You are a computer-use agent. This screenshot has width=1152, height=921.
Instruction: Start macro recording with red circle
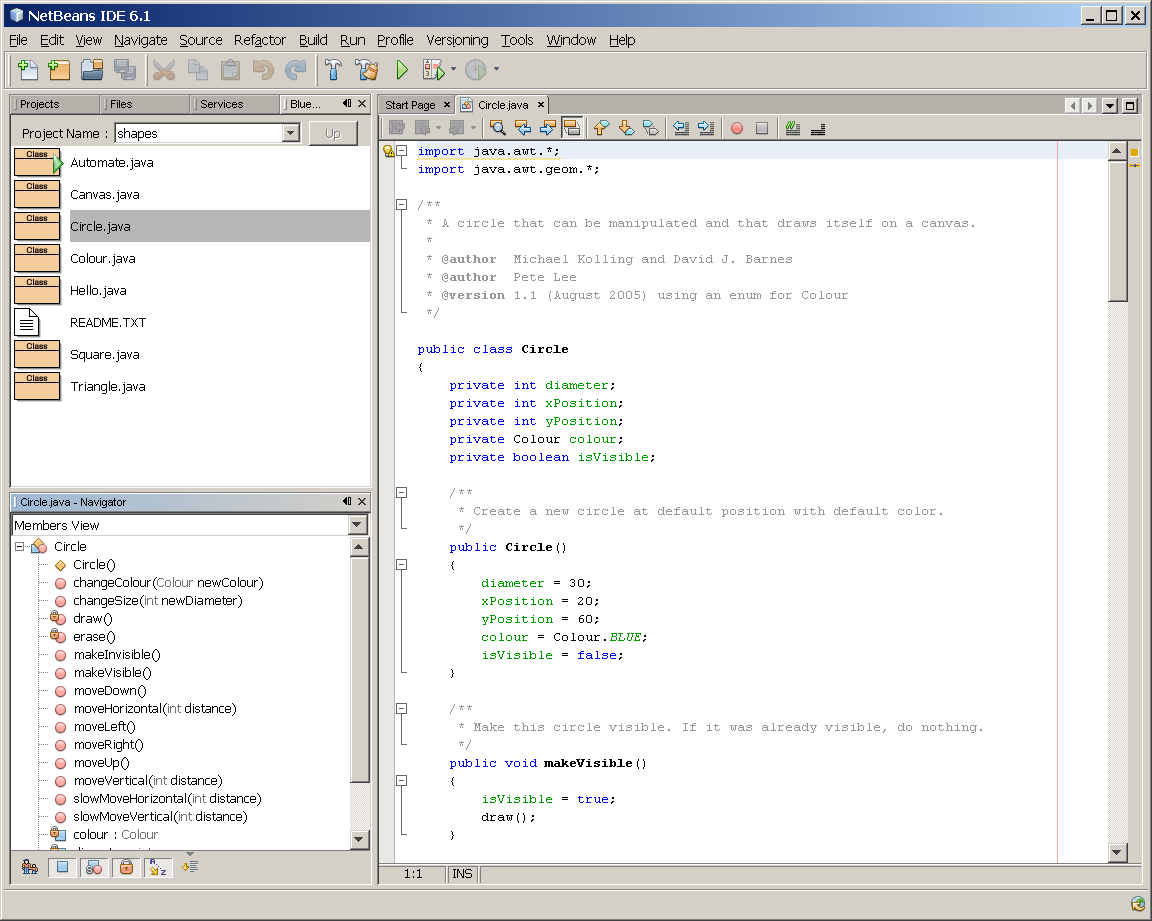tap(737, 128)
